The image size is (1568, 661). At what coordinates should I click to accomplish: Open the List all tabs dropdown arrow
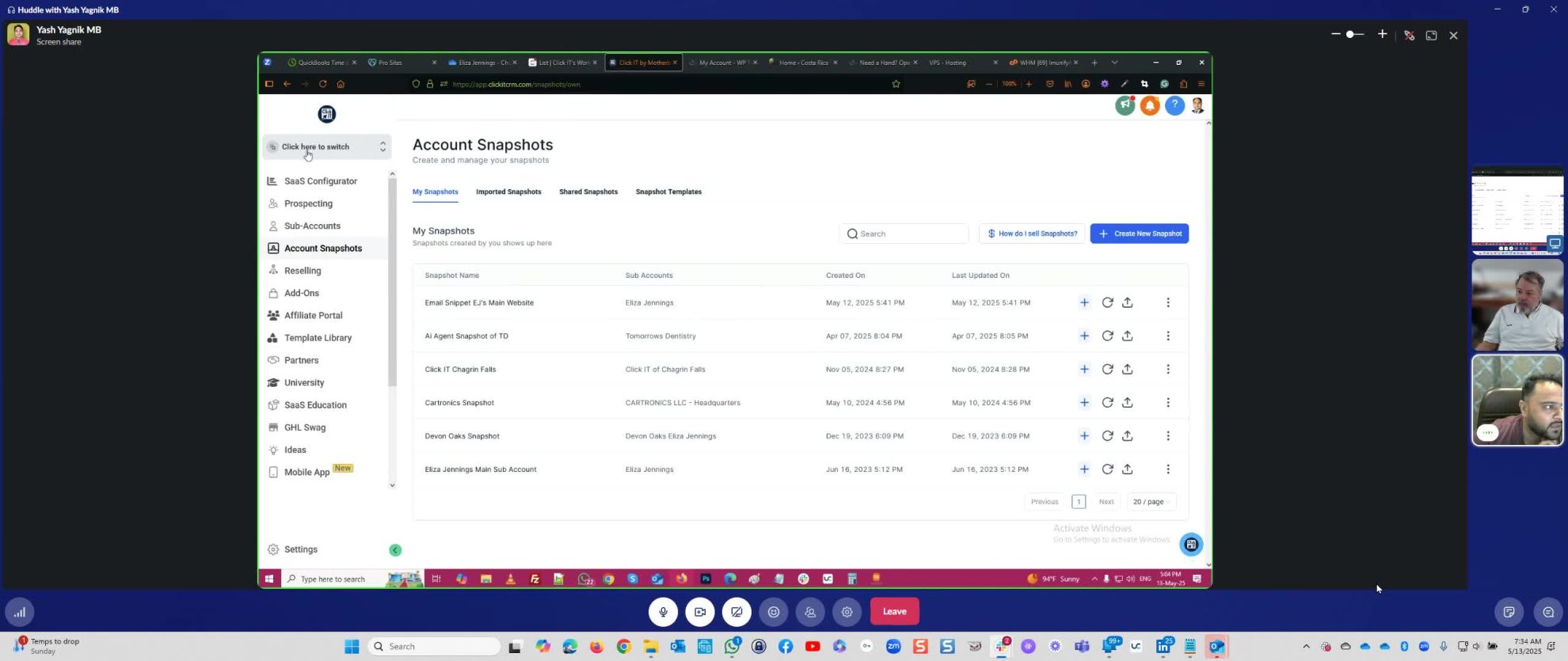click(1114, 63)
